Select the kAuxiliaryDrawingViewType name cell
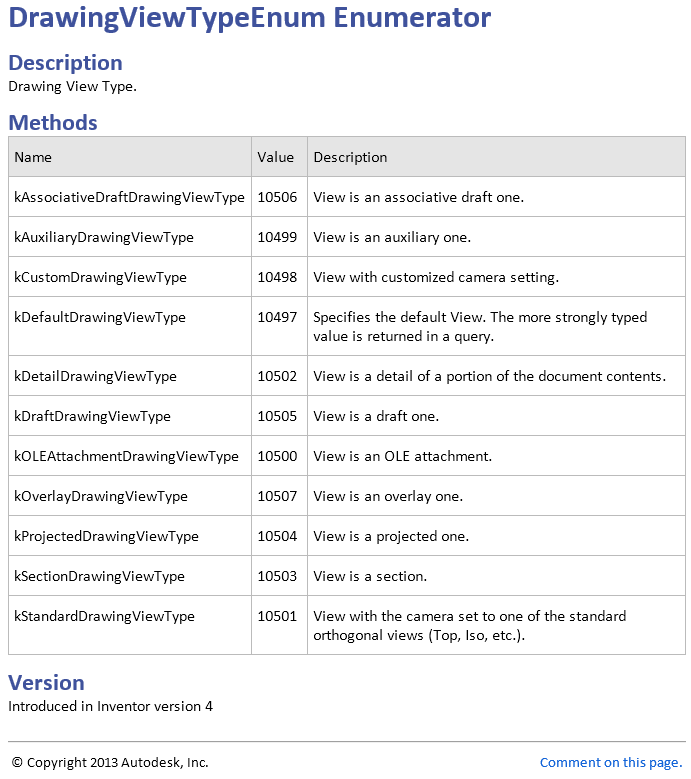This screenshot has width=691, height=779. (x=104, y=237)
